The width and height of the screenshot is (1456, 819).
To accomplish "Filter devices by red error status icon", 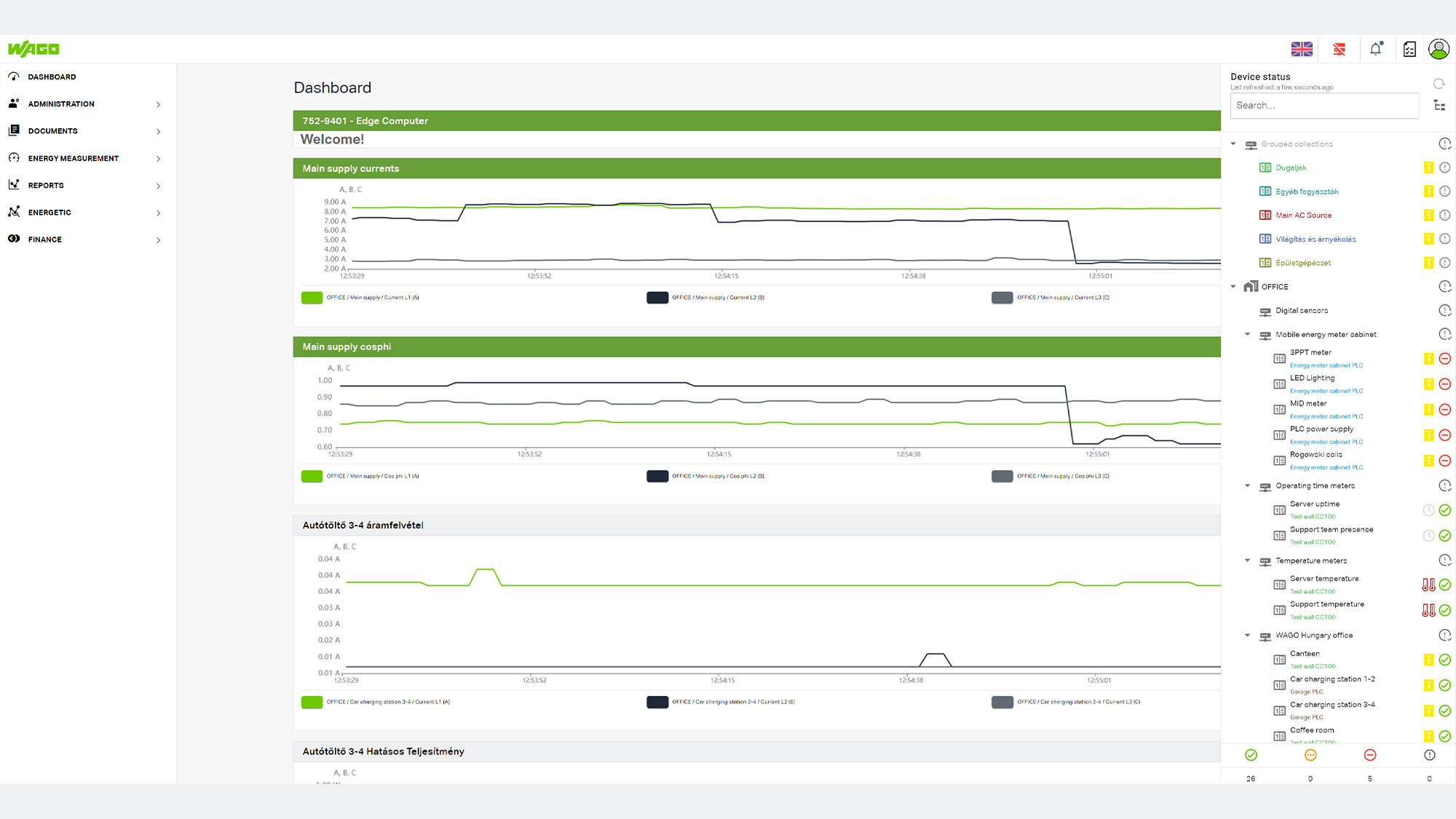I will click(1369, 756).
